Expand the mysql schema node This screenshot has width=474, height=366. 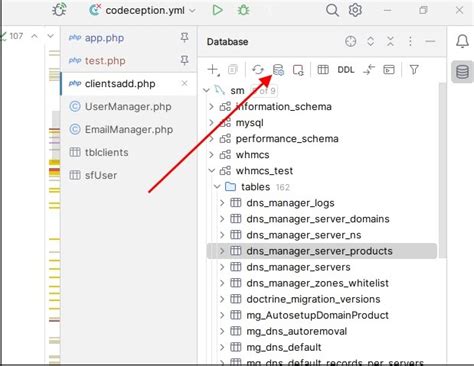tap(211, 122)
